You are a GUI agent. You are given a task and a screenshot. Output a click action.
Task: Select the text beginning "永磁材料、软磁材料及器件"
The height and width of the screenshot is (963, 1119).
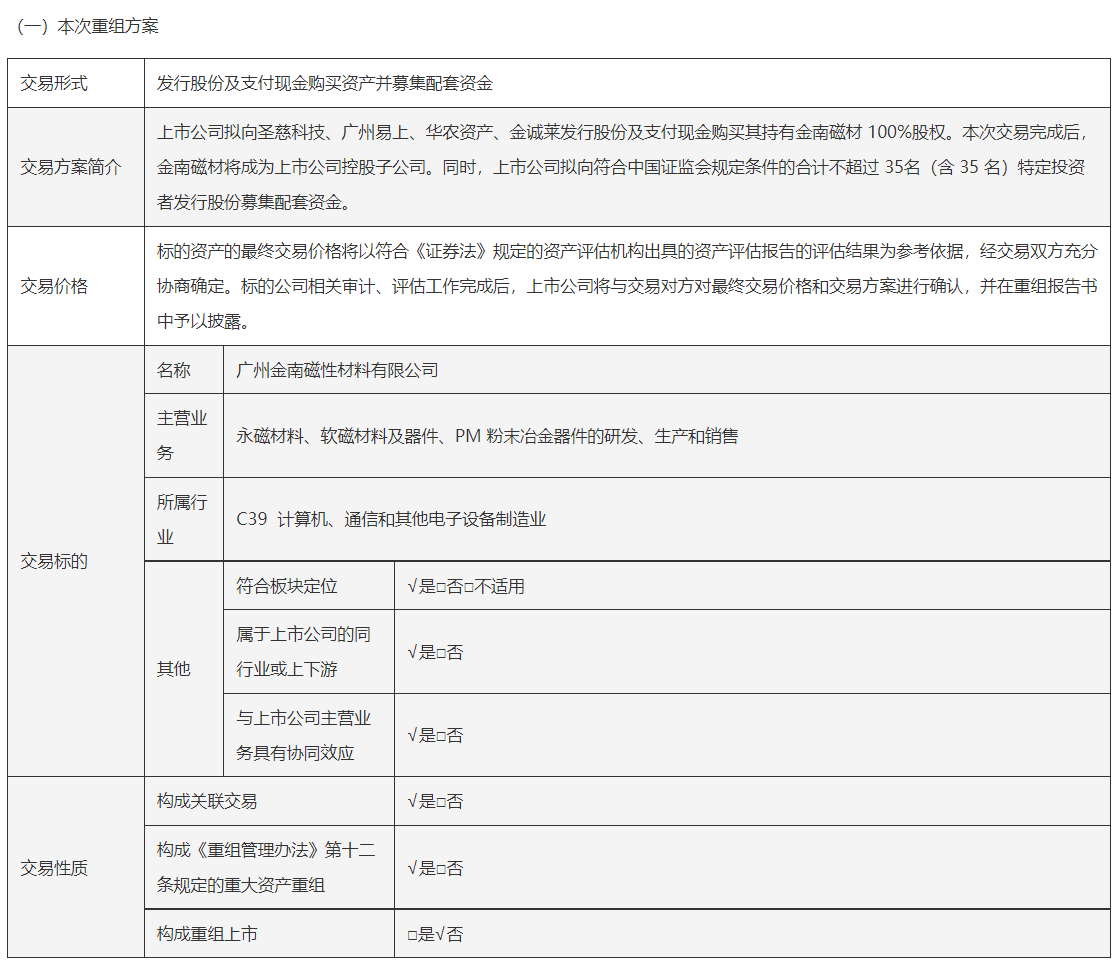click(x=487, y=435)
